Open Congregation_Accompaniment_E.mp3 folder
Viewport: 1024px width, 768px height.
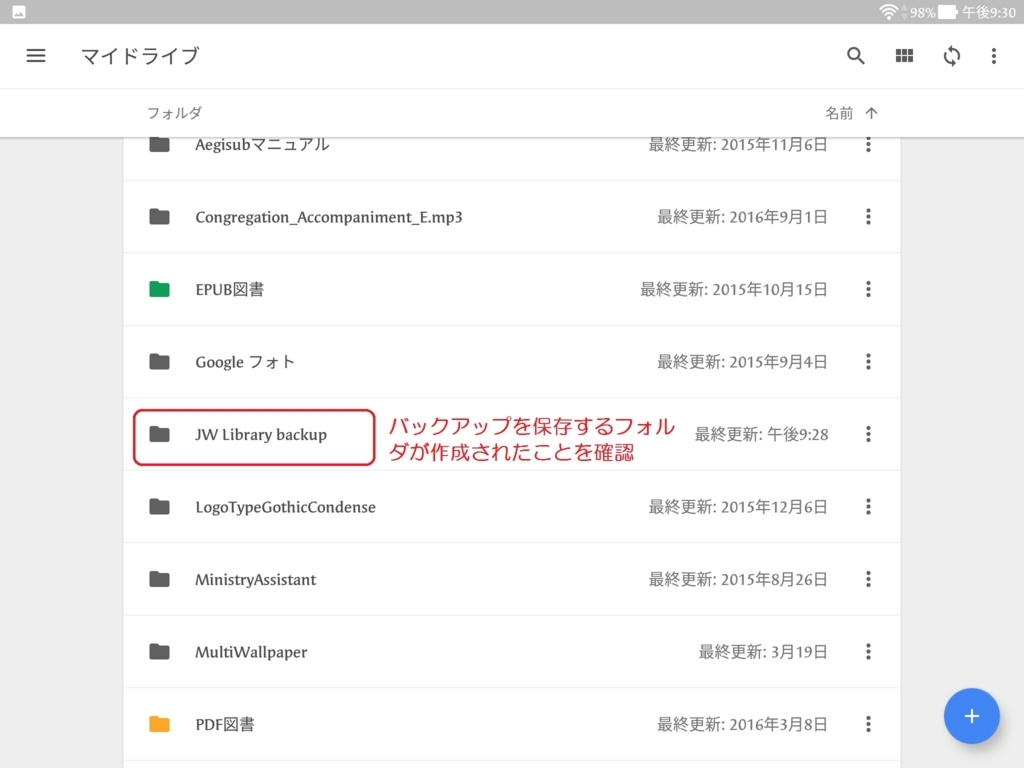tap(328, 217)
